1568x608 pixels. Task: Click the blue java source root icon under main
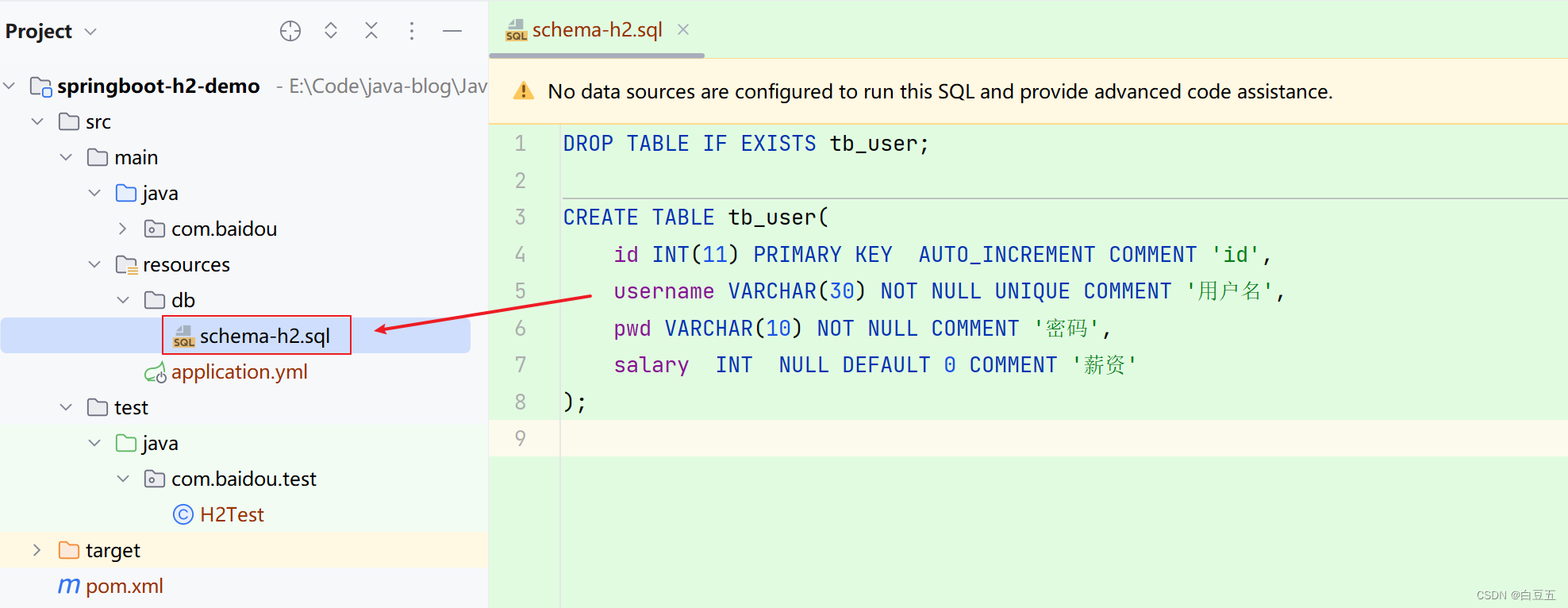[126, 193]
